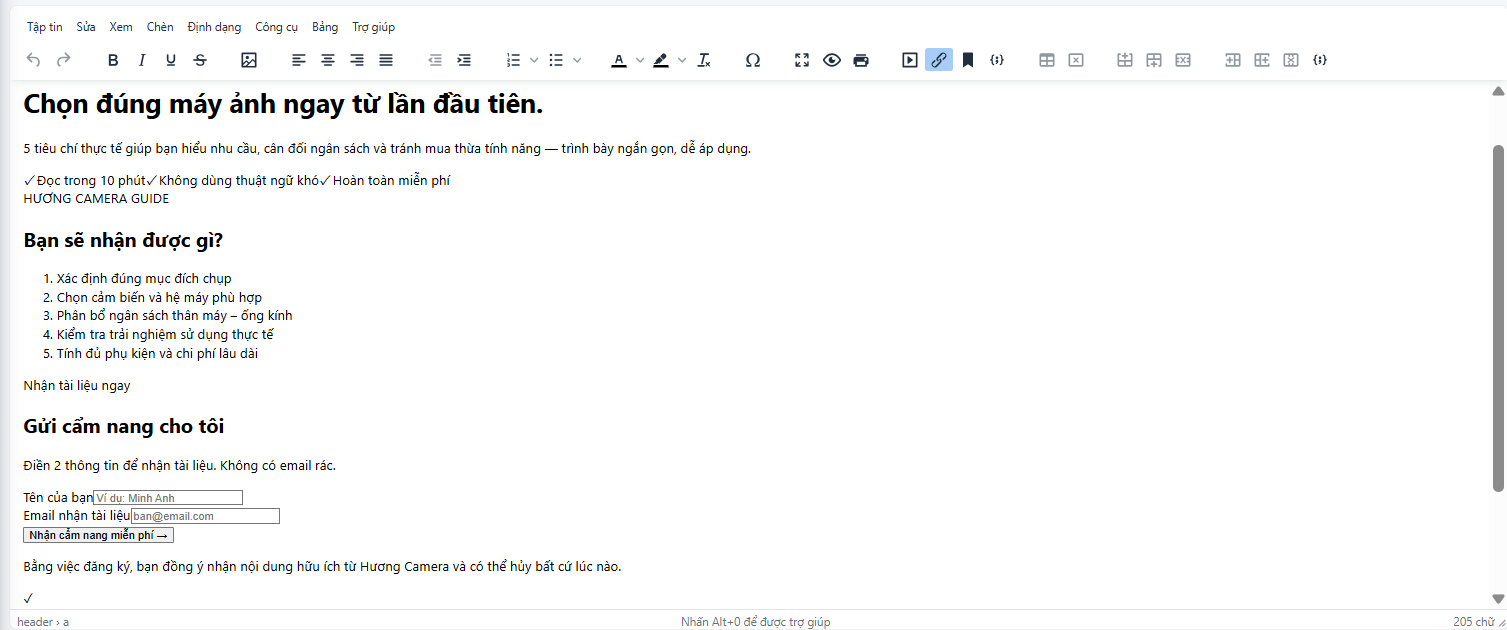Switch the editor to fullscreen mode
Viewport: 1507px width, 630px height.
(802, 60)
